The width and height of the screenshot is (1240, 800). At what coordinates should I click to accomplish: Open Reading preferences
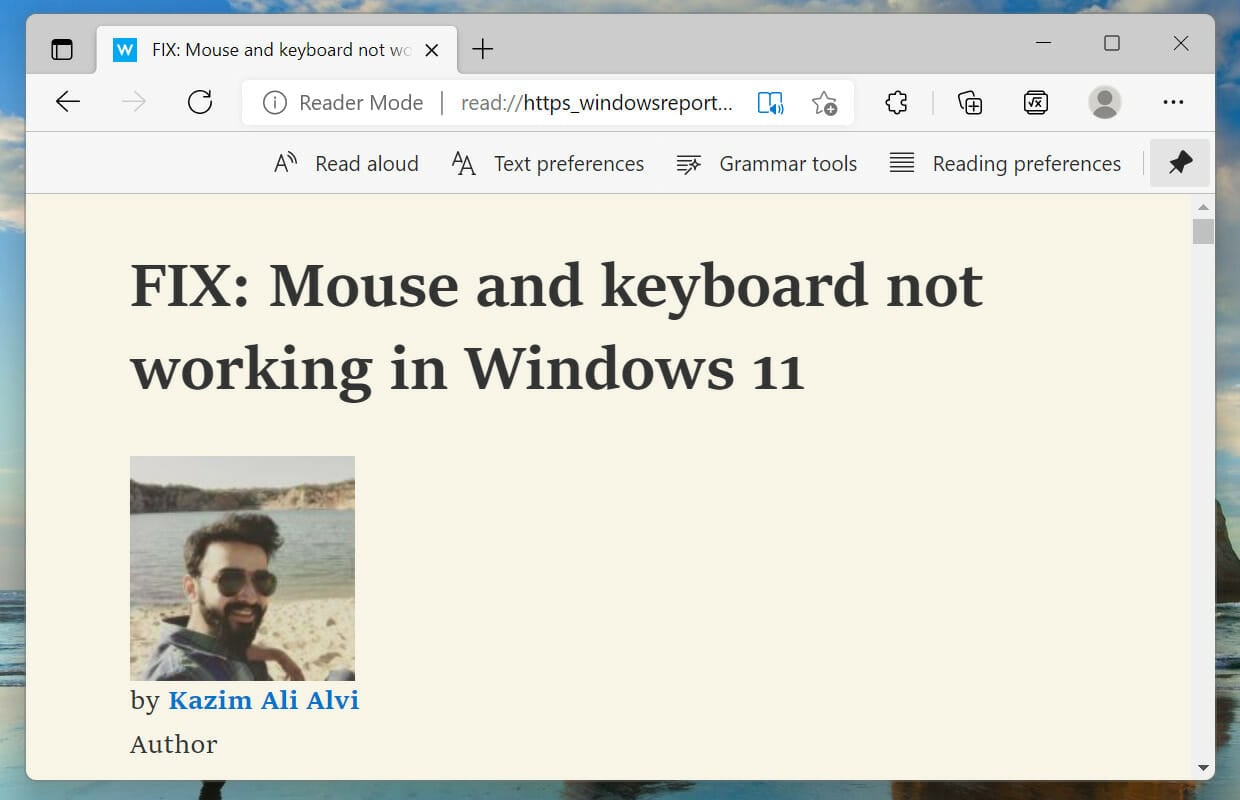tap(1005, 163)
